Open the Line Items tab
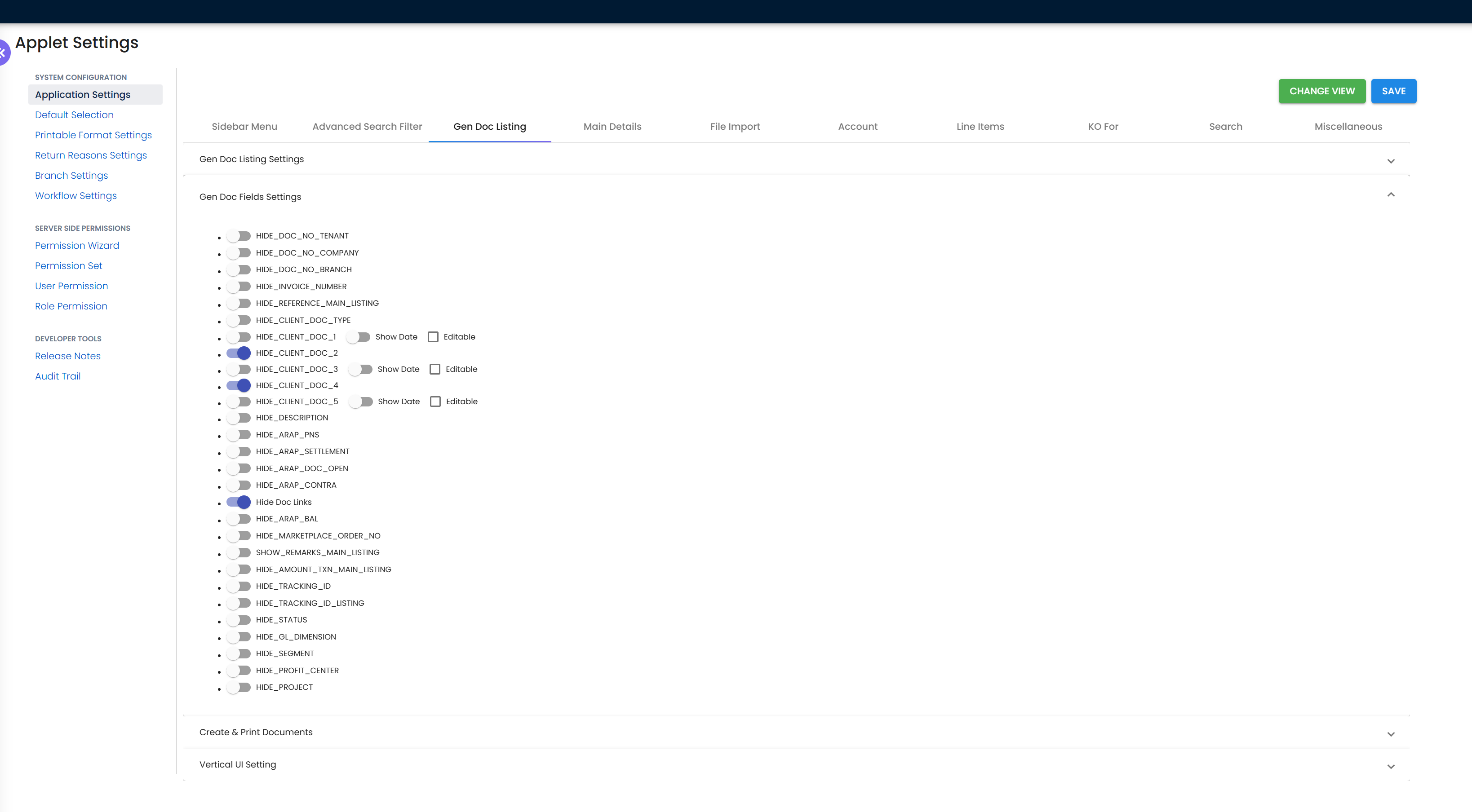The height and width of the screenshot is (812, 1472). click(980, 126)
